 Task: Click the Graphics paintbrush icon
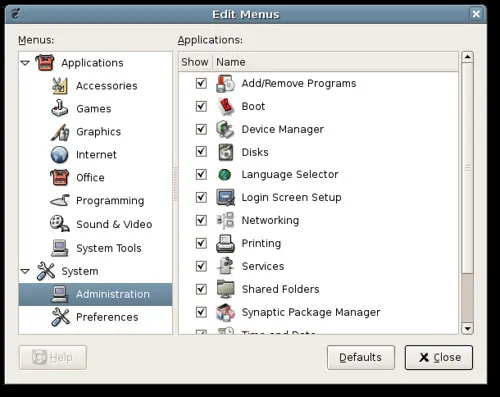[60, 132]
